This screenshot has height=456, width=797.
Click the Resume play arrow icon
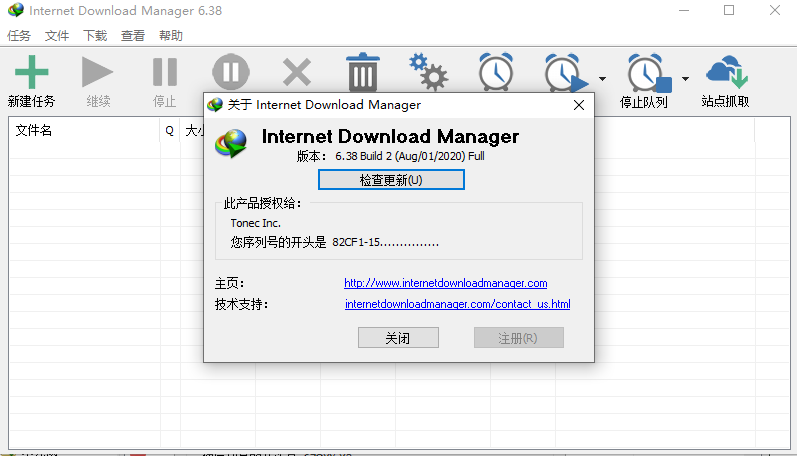click(97, 72)
